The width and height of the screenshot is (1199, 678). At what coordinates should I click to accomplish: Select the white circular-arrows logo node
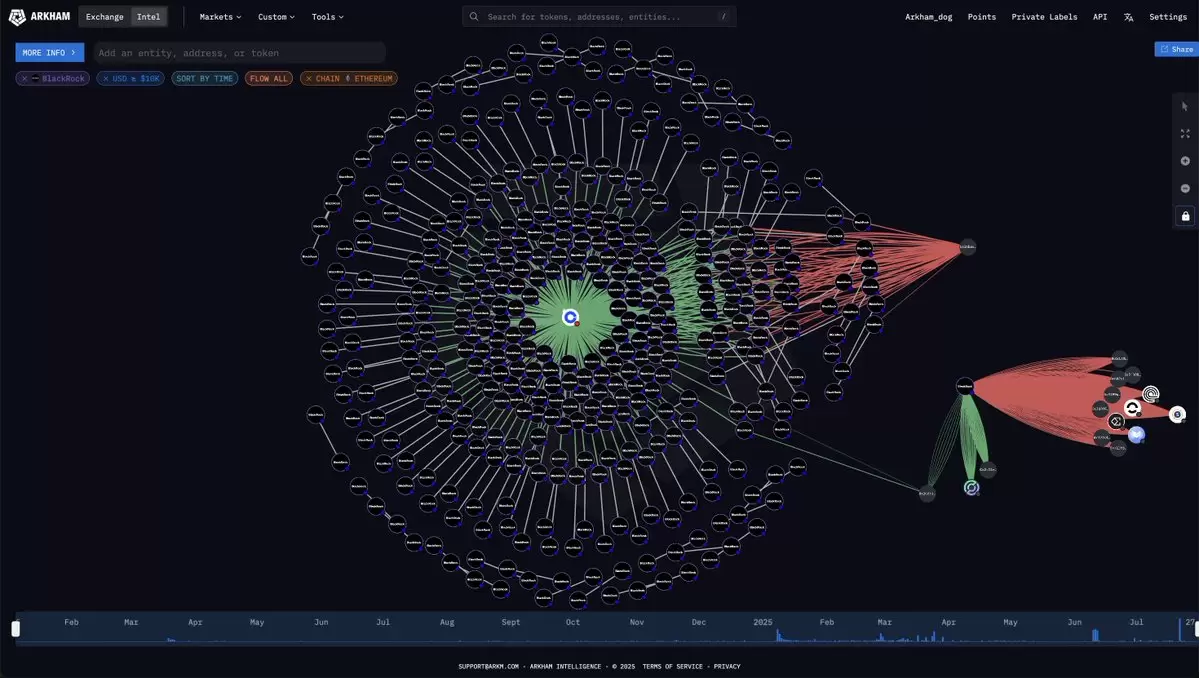click(x=1132, y=408)
